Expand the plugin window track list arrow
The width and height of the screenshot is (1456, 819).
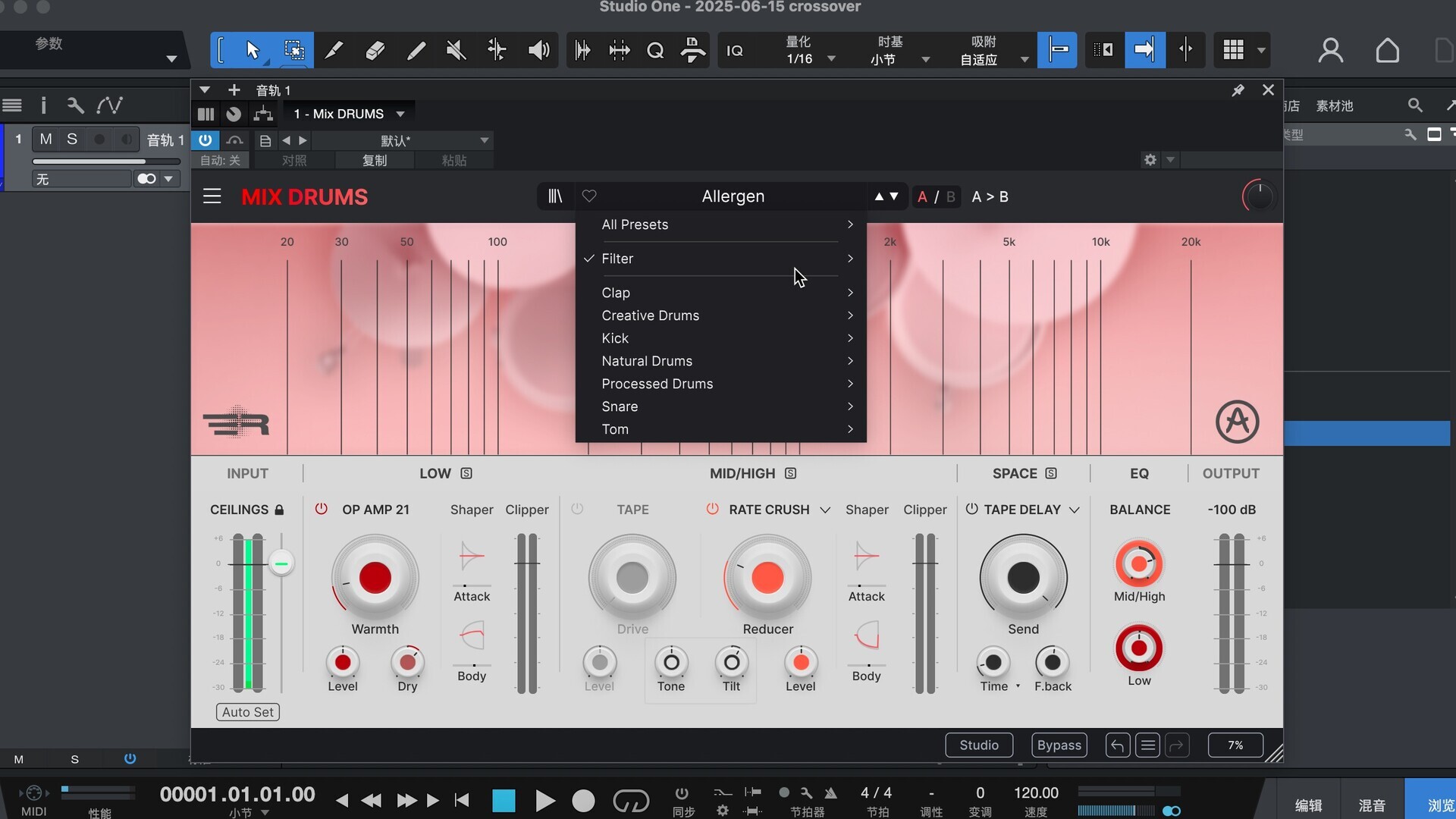pos(204,90)
